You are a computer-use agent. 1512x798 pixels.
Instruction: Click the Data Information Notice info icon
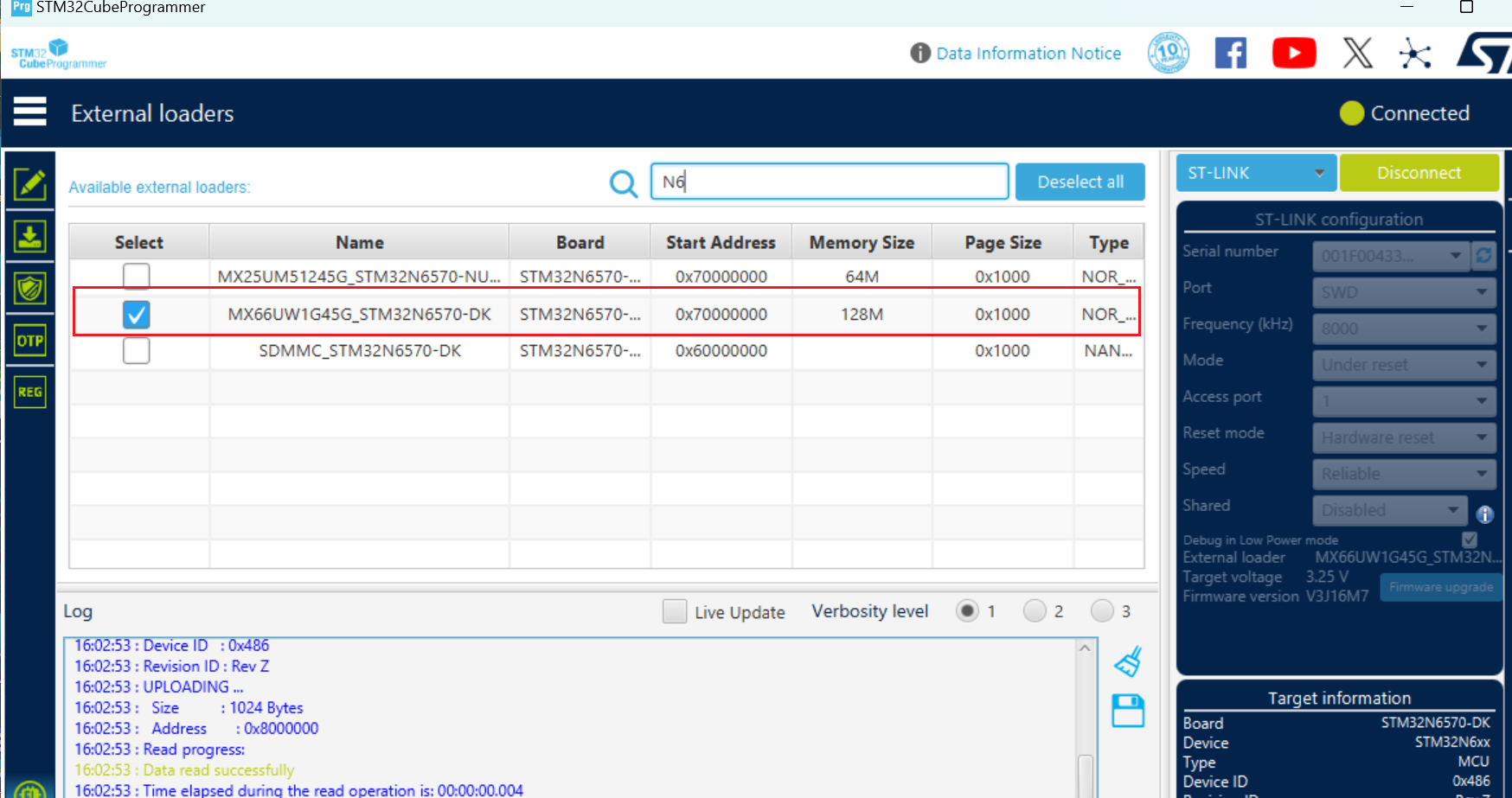click(x=920, y=53)
